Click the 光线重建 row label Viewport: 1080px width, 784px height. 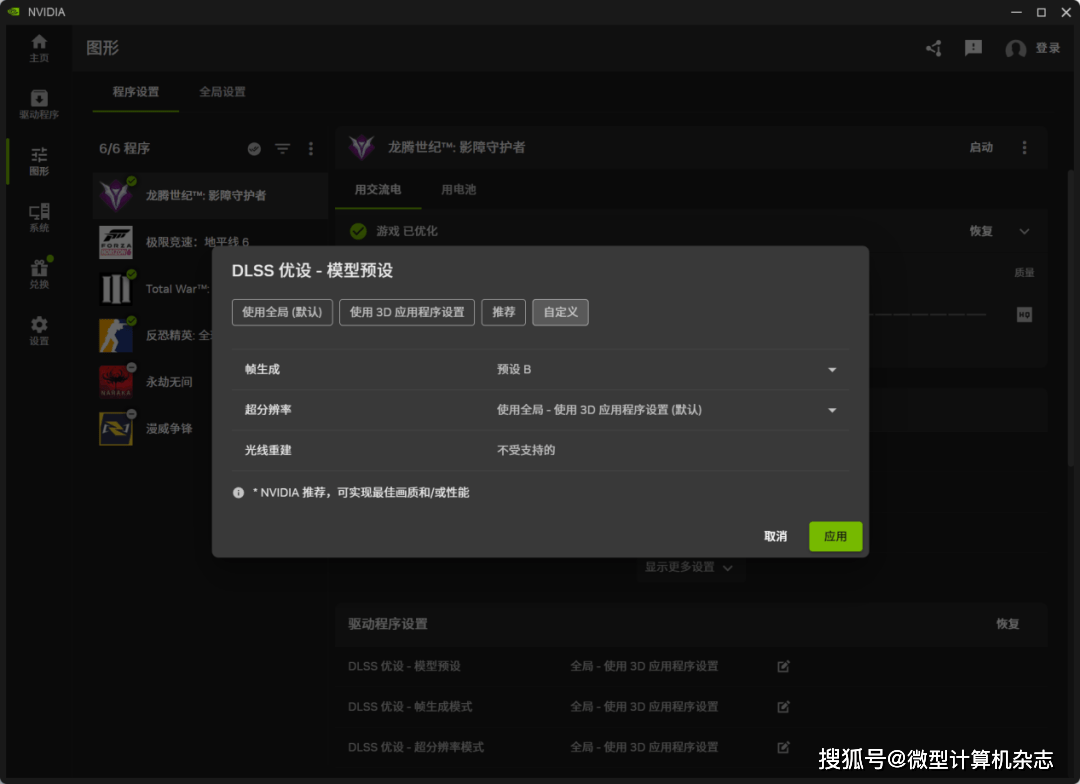point(269,451)
